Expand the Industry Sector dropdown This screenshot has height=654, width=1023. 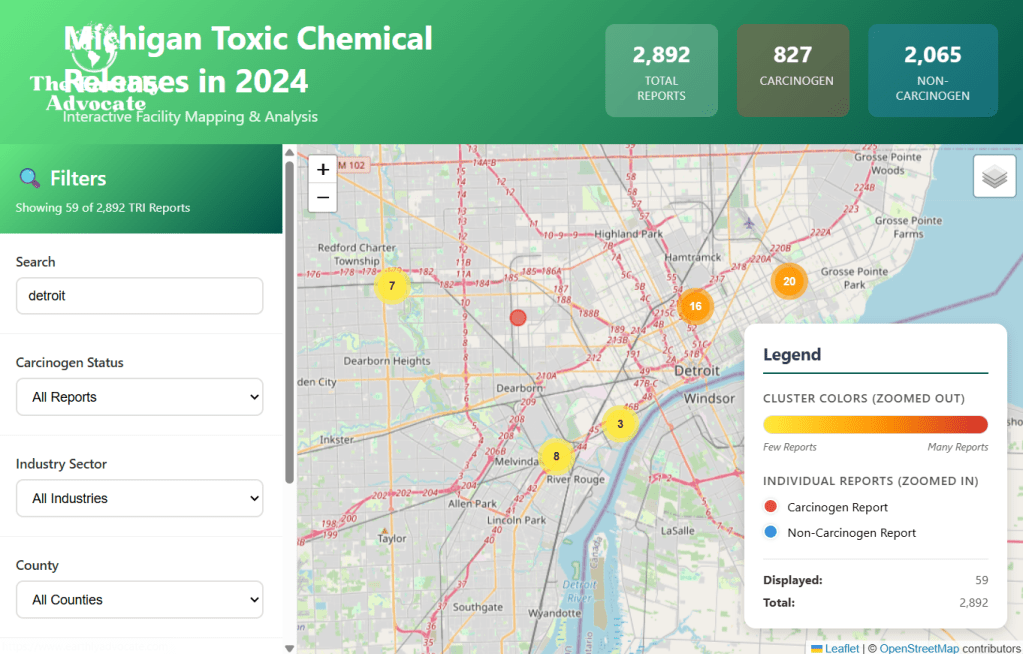pos(139,498)
